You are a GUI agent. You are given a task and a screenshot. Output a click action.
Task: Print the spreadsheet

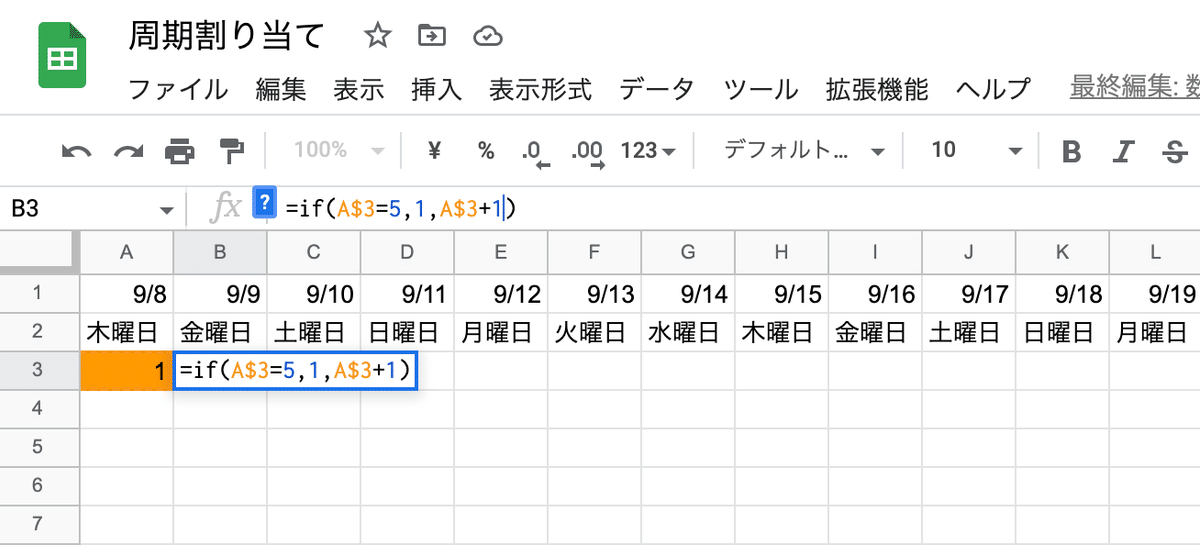[180, 151]
